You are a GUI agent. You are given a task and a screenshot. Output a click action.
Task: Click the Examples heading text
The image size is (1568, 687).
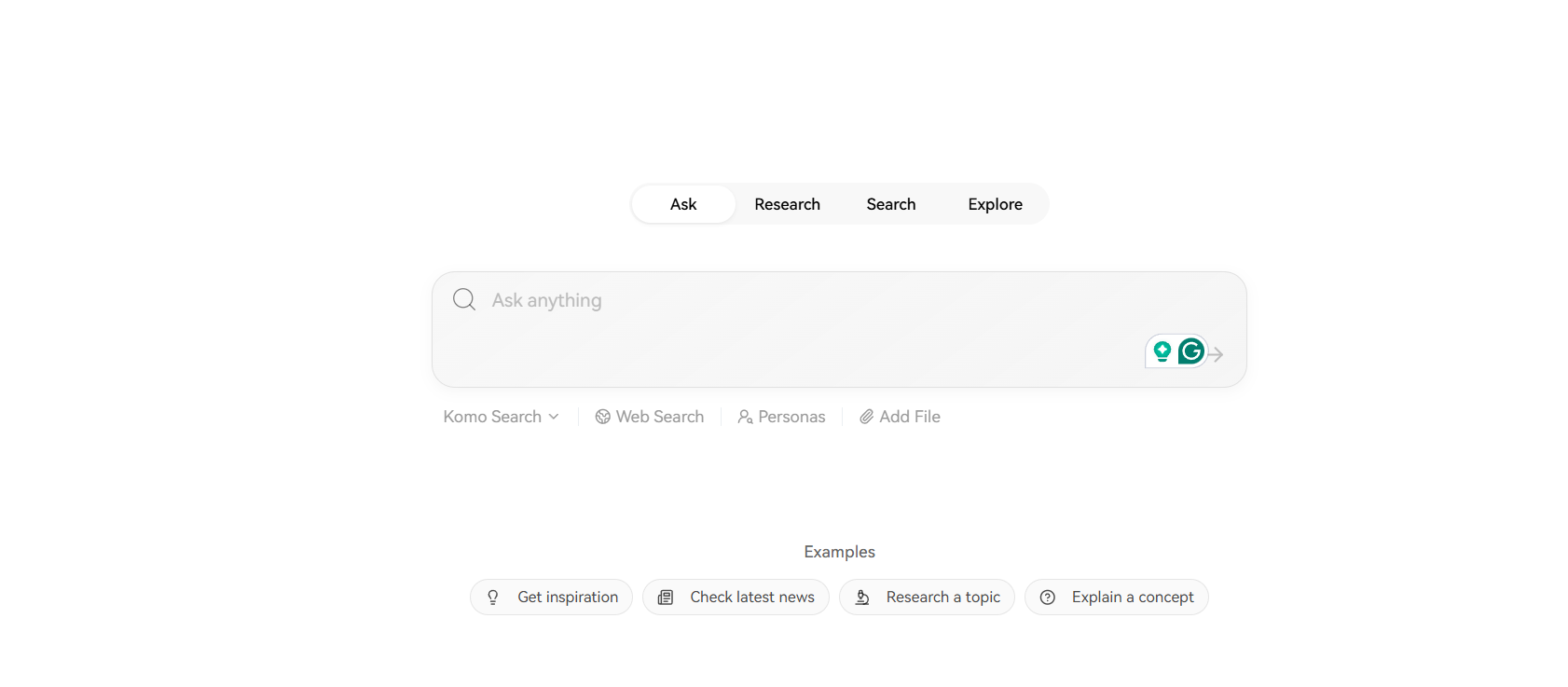(x=839, y=552)
